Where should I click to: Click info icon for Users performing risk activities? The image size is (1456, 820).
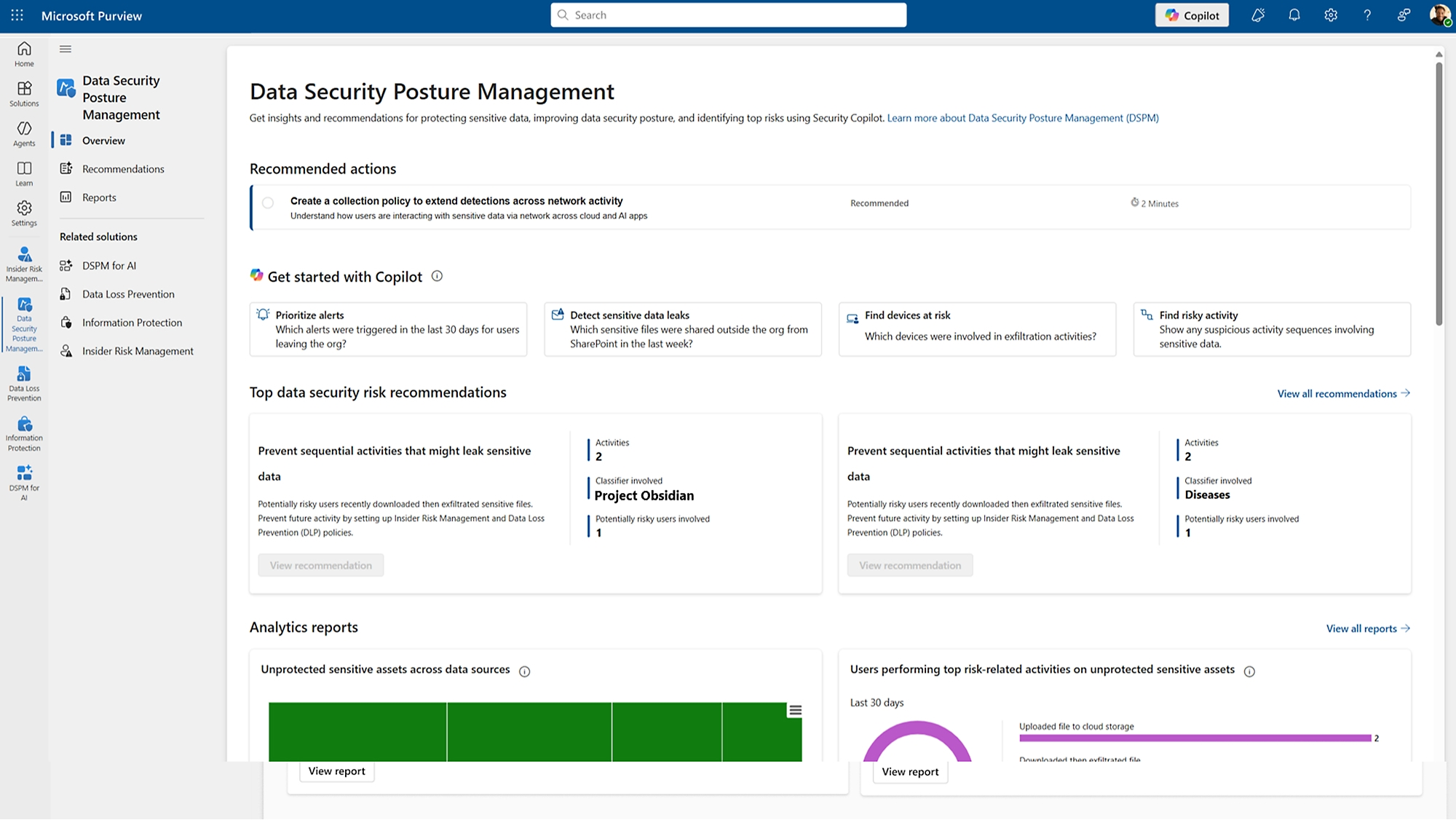(x=1249, y=671)
